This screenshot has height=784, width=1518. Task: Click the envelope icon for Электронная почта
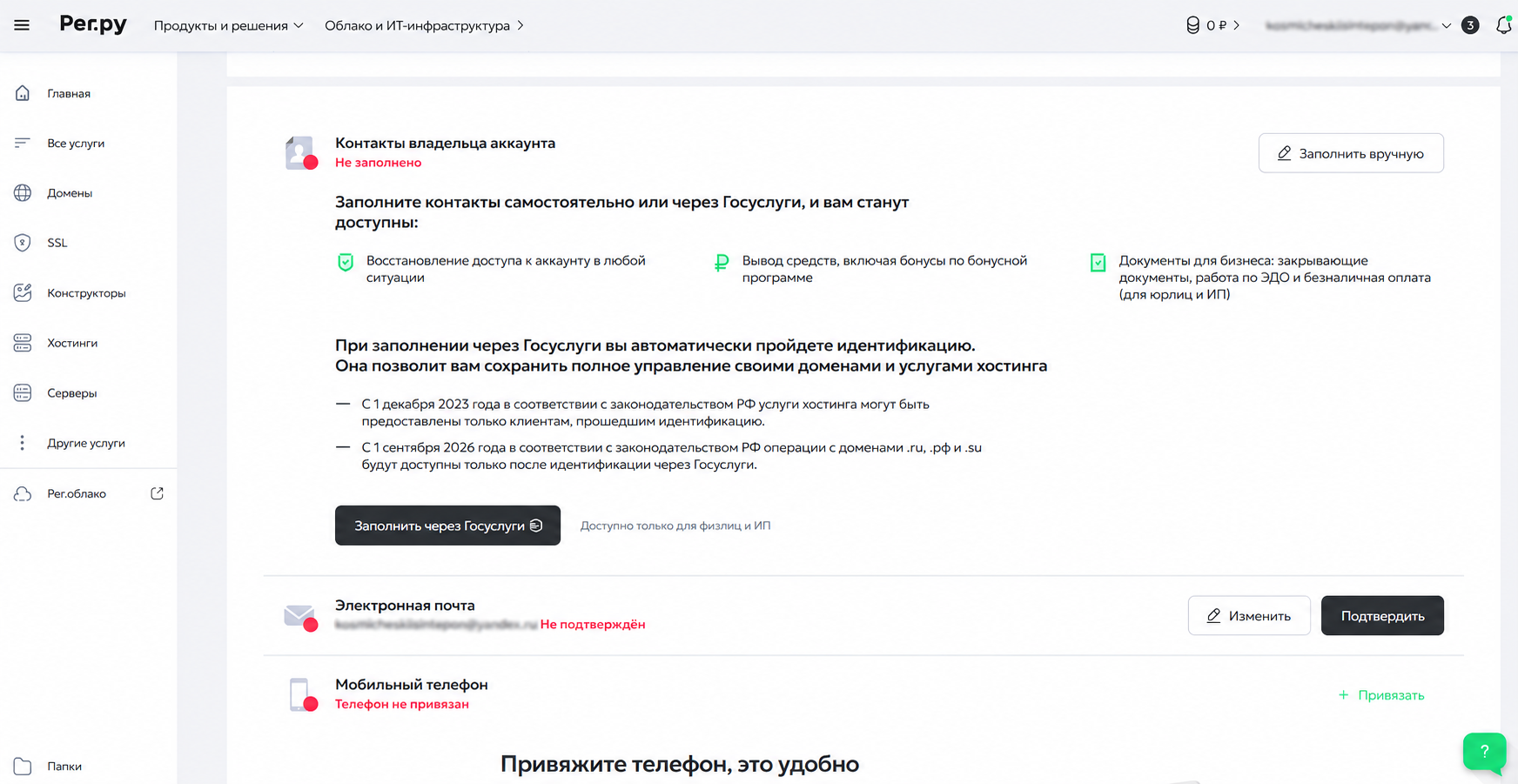pyautogui.click(x=301, y=616)
